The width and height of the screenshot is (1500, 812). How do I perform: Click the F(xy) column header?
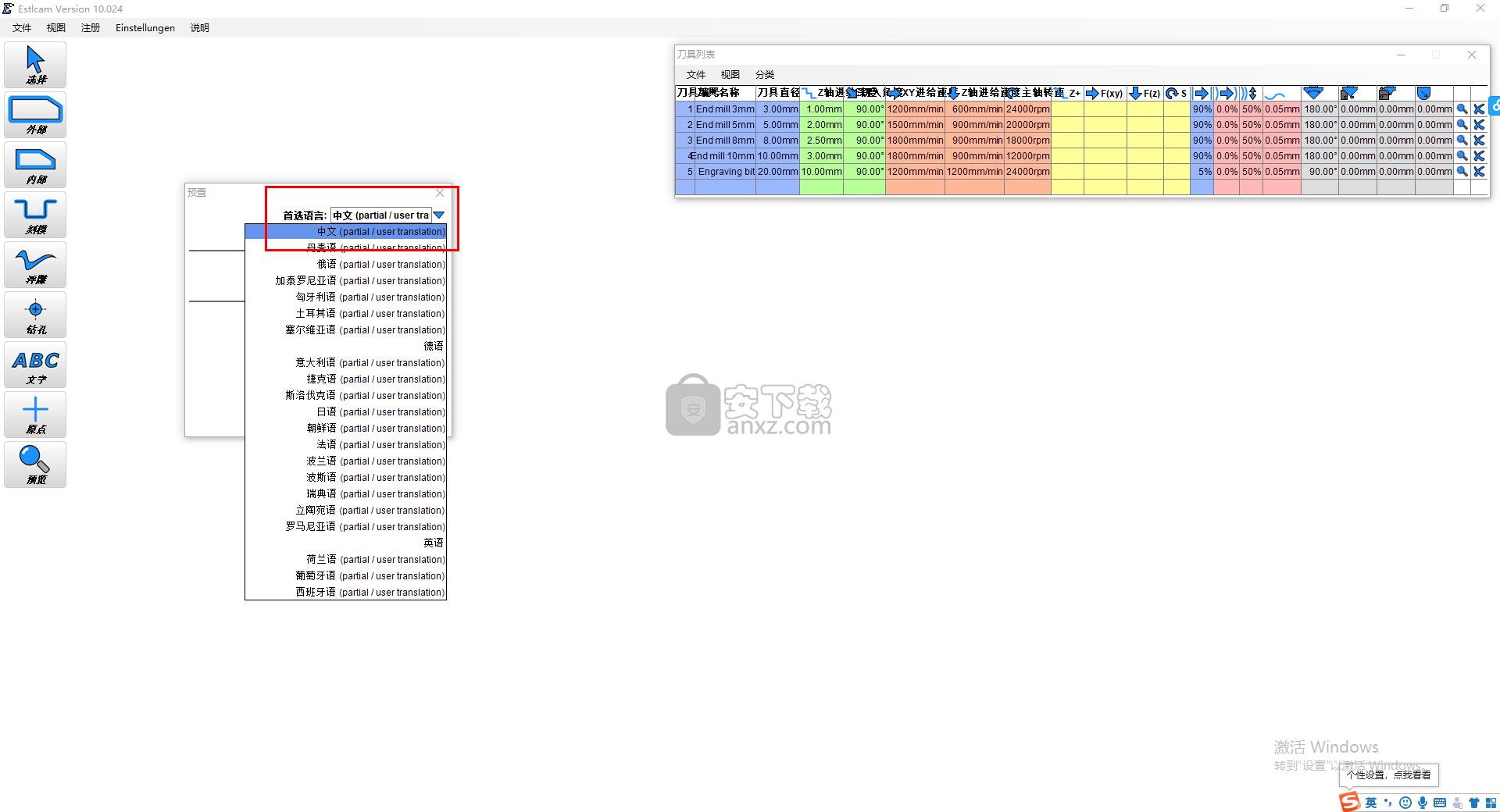(1105, 94)
